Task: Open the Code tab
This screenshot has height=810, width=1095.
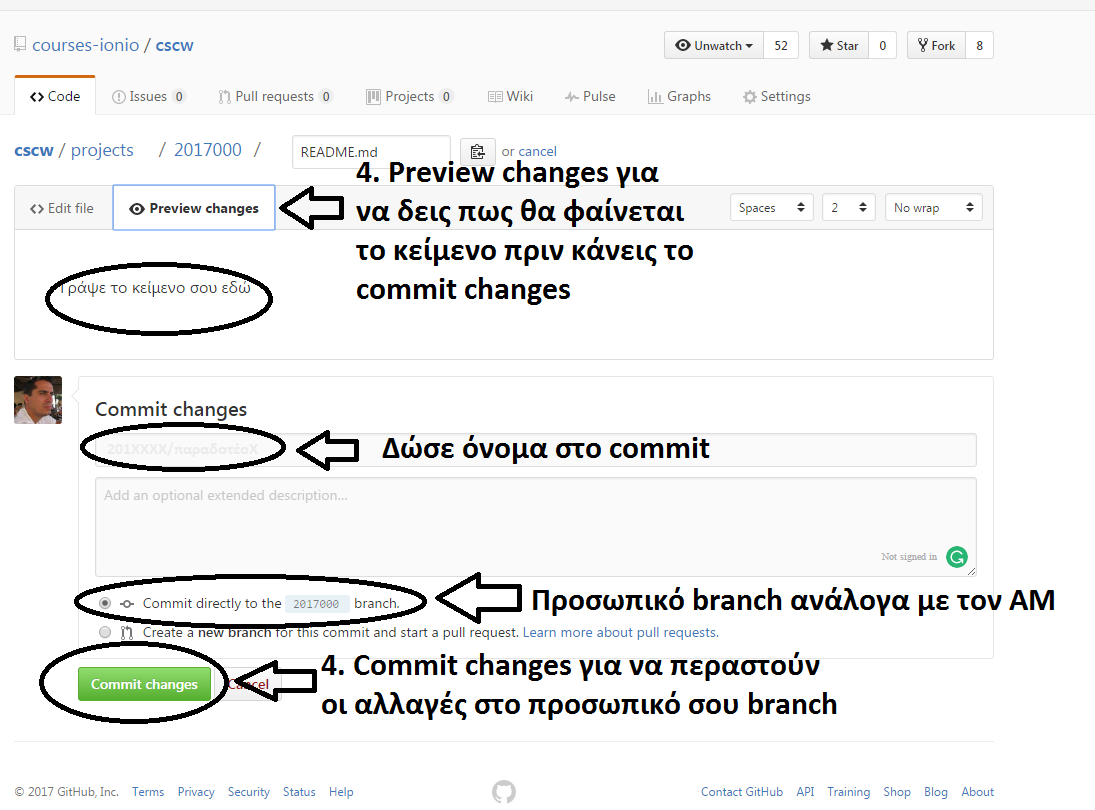Action: point(55,96)
